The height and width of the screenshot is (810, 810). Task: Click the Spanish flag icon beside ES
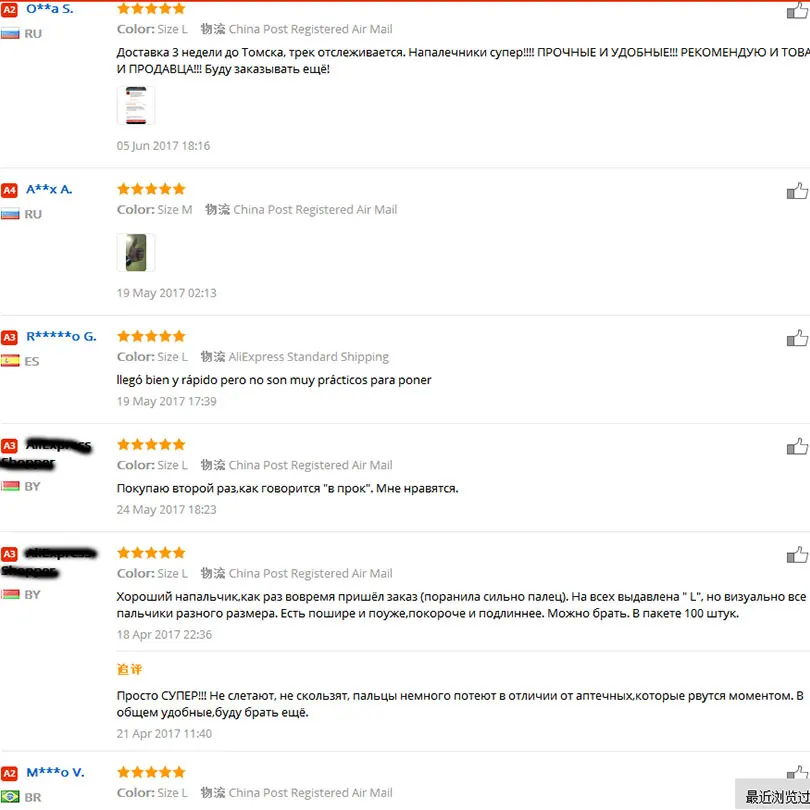tap(10, 361)
